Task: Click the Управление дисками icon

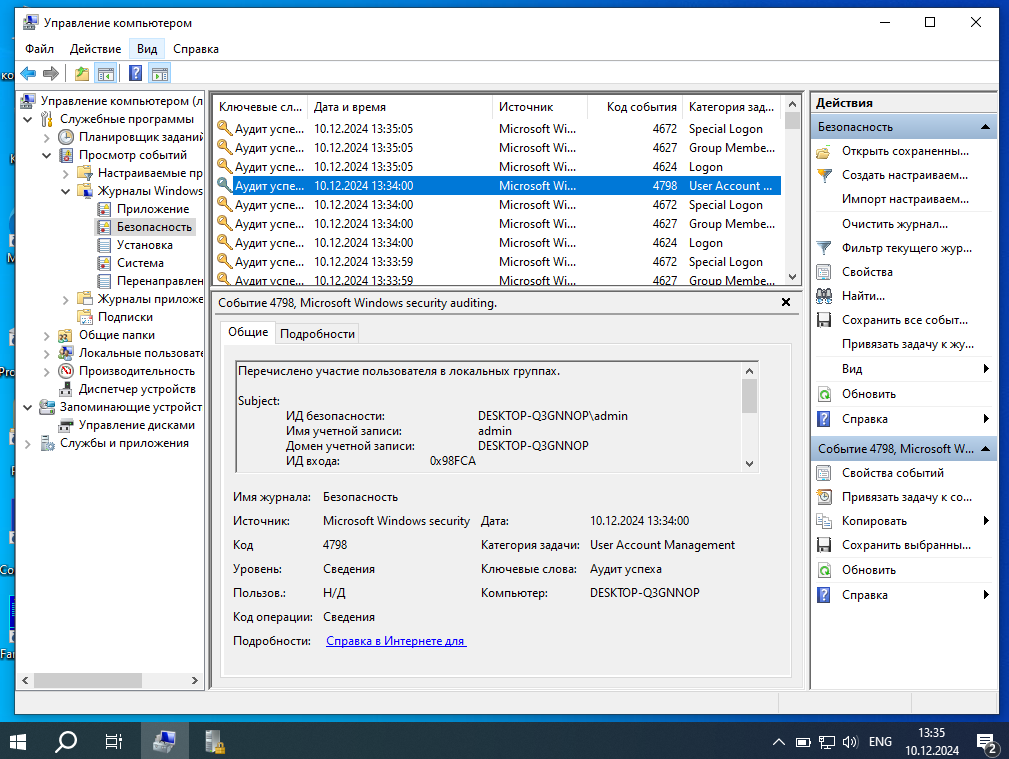Action: pyautogui.click(x=66, y=425)
